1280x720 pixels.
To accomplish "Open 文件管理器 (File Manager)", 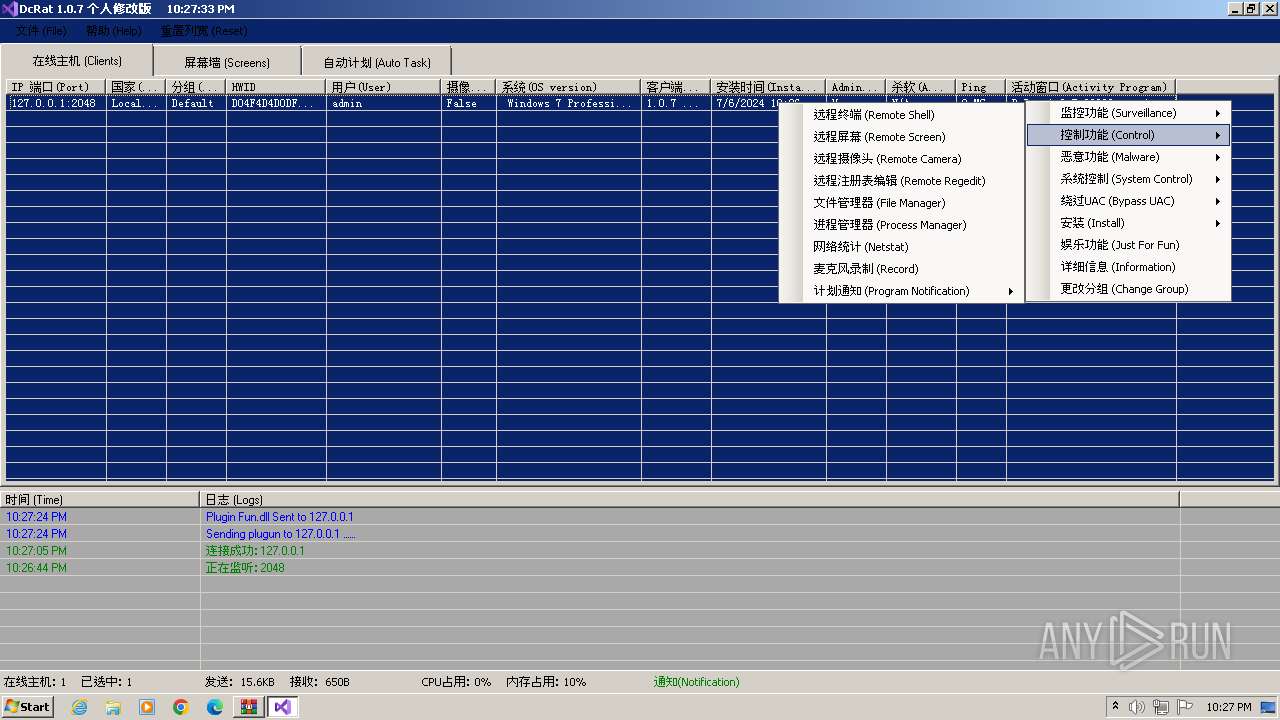I will point(901,203).
